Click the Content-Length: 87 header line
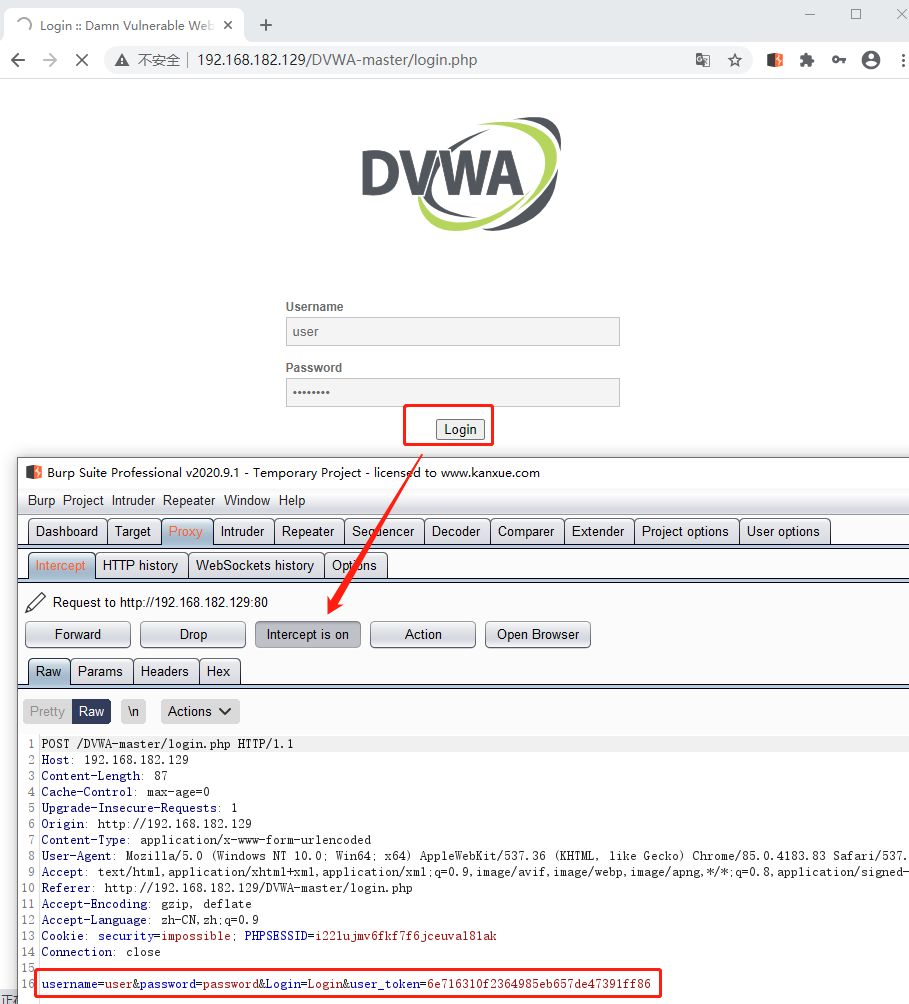The width and height of the screenshot is (909, 1004). point(104,776)
